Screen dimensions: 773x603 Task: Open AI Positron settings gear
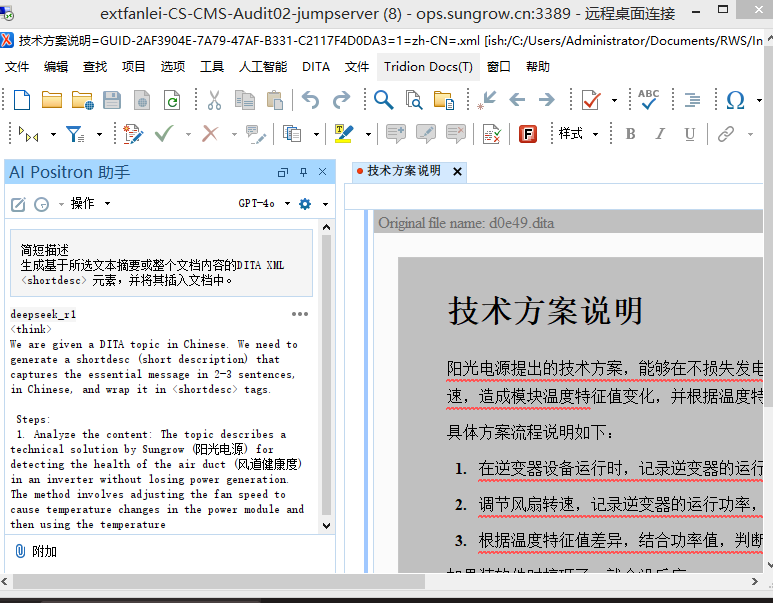tap(305, 204)
